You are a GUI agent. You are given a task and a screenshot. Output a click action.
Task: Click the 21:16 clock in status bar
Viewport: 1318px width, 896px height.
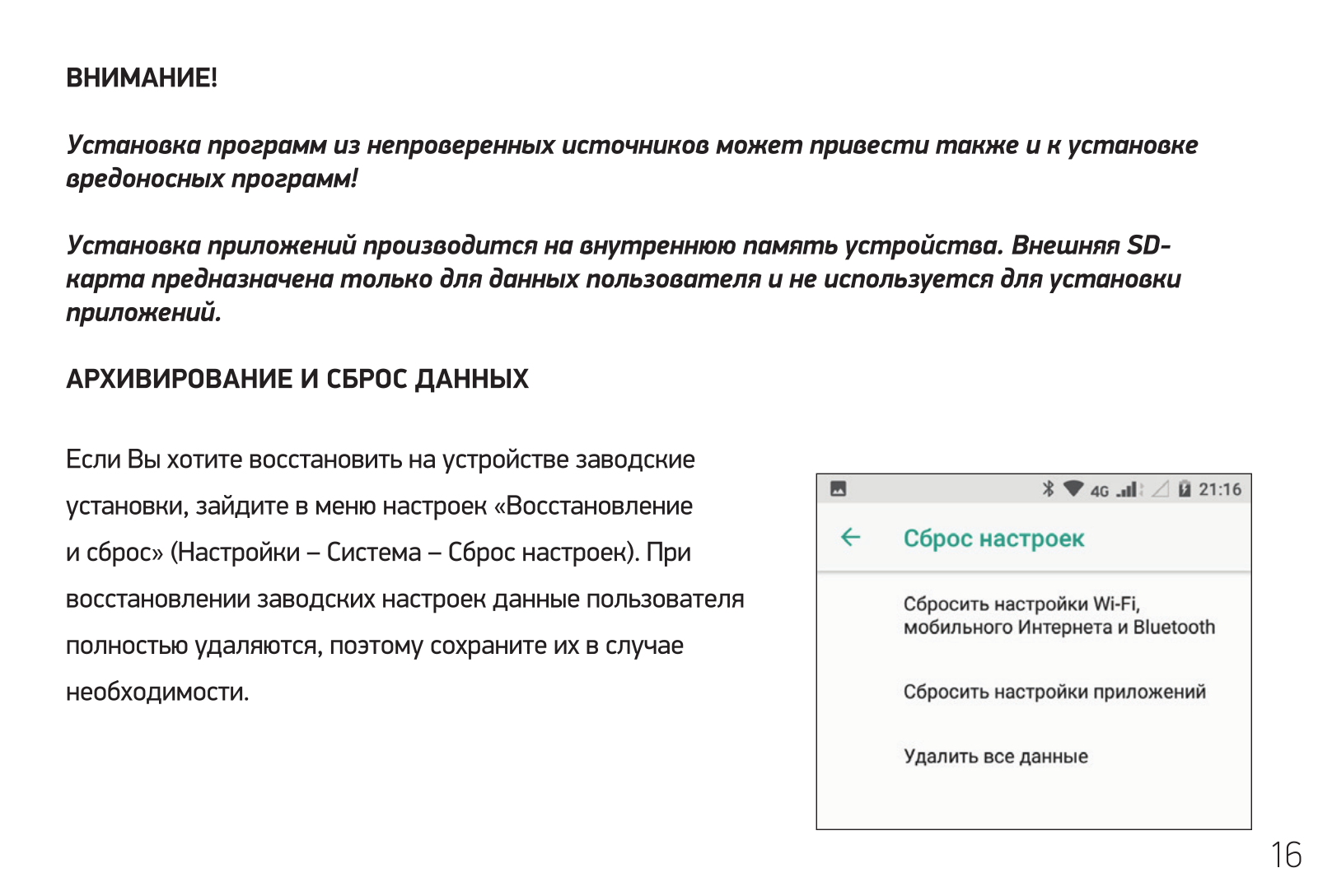pyautogui.click(x=1220, y=489)
